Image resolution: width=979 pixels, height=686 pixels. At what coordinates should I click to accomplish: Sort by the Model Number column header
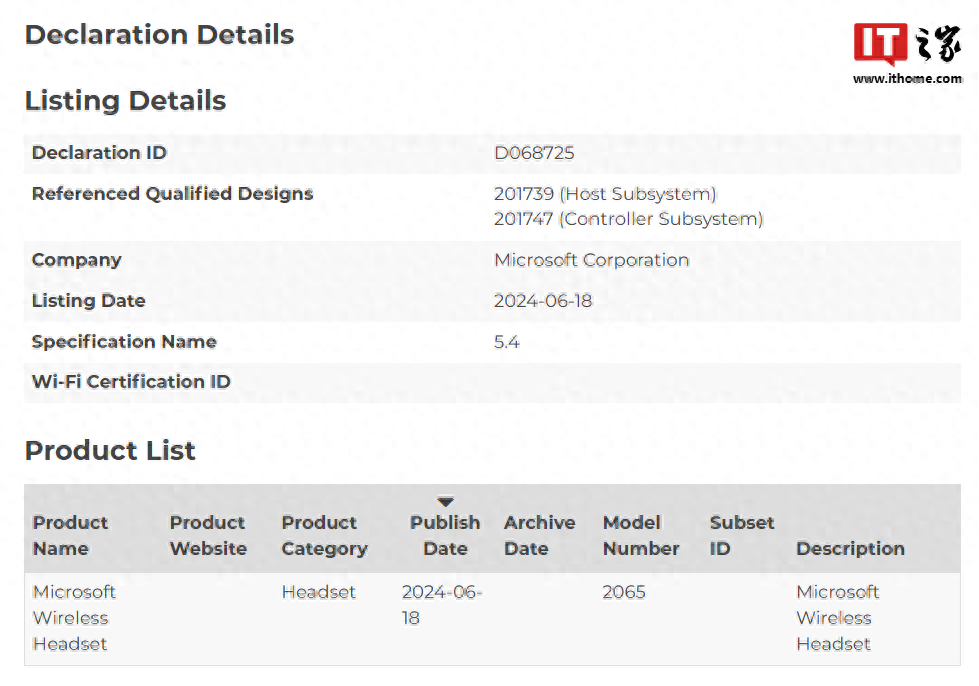[x=641, y=536]
